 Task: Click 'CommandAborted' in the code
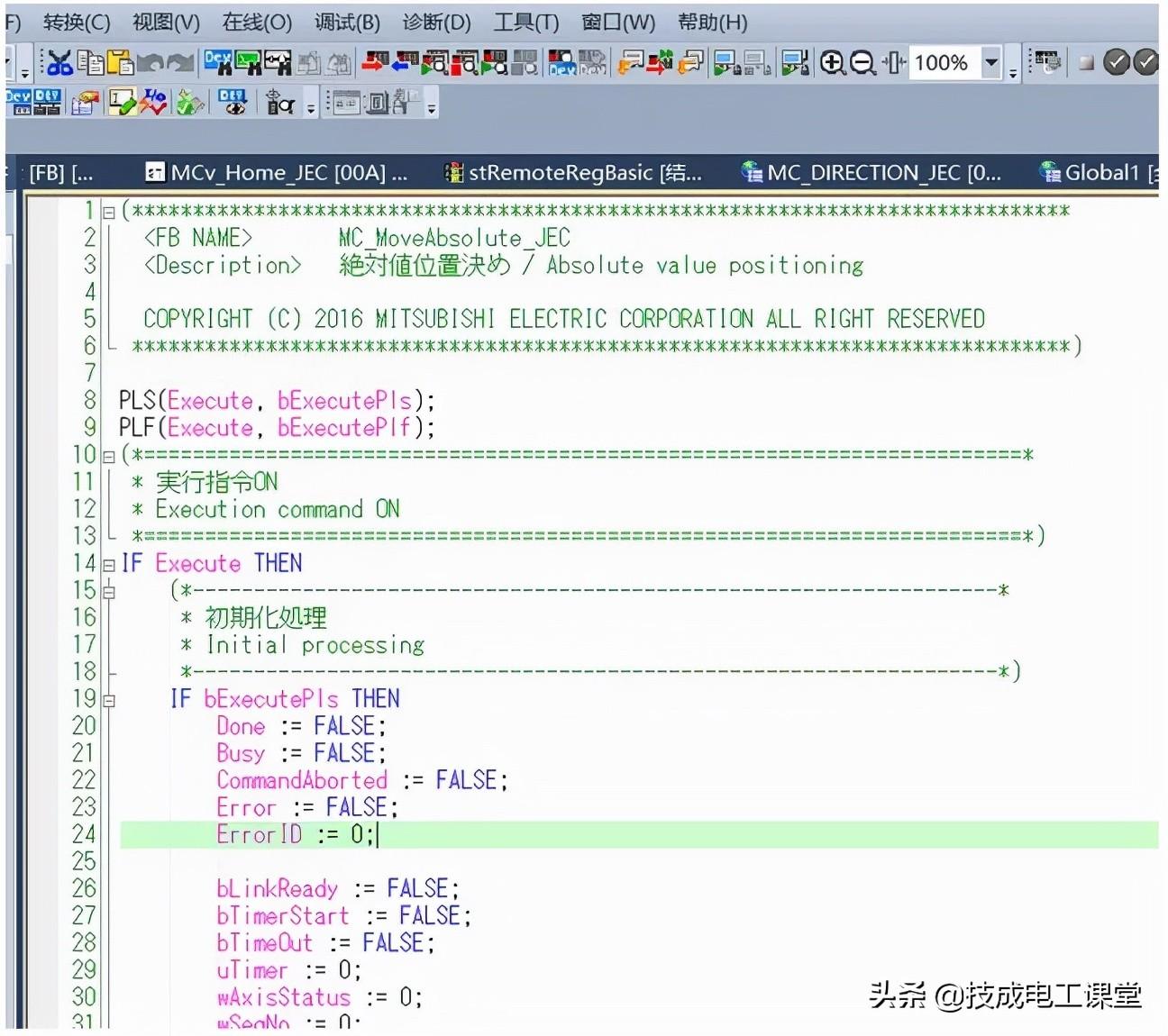(302, 780)
